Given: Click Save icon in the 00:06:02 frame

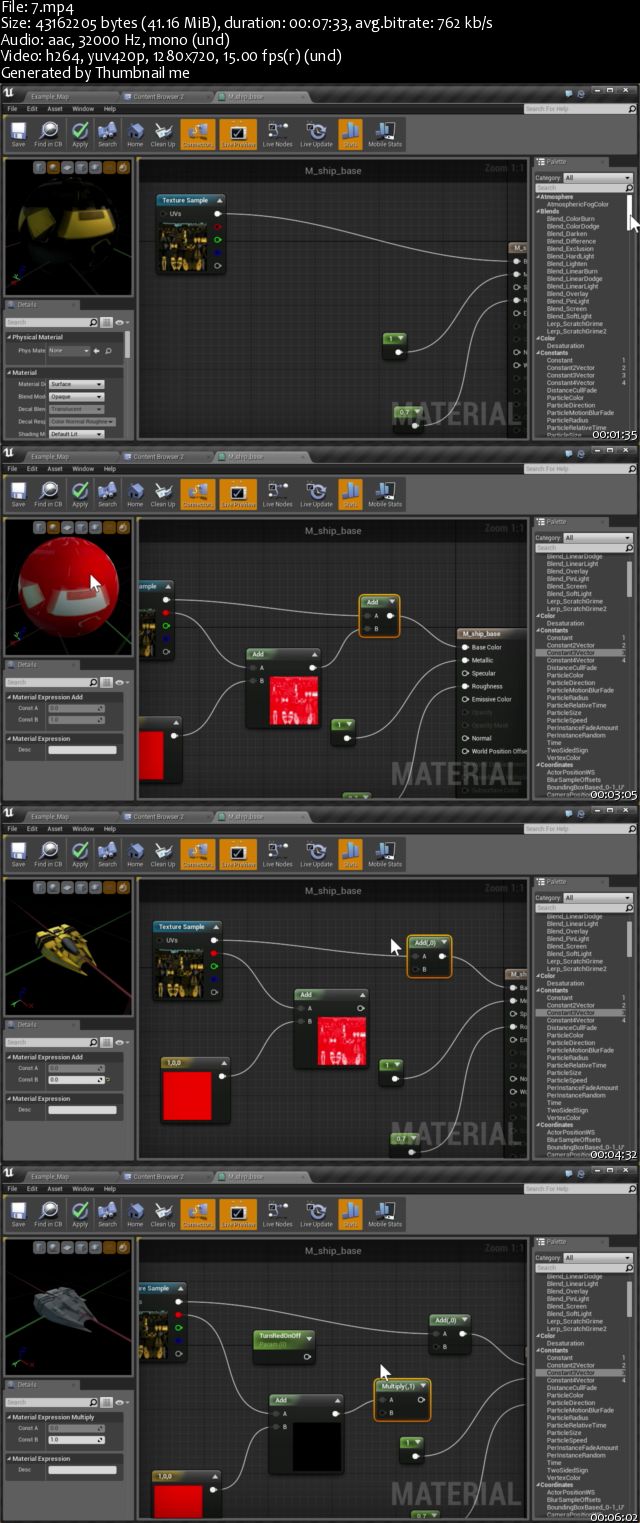Looking at the screenshot, I should point(18,1213).
